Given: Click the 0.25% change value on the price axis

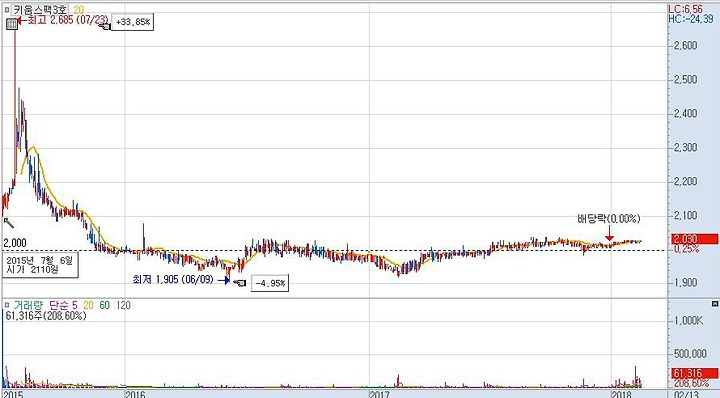Looking at the screenshot, I should click(687, 249).
